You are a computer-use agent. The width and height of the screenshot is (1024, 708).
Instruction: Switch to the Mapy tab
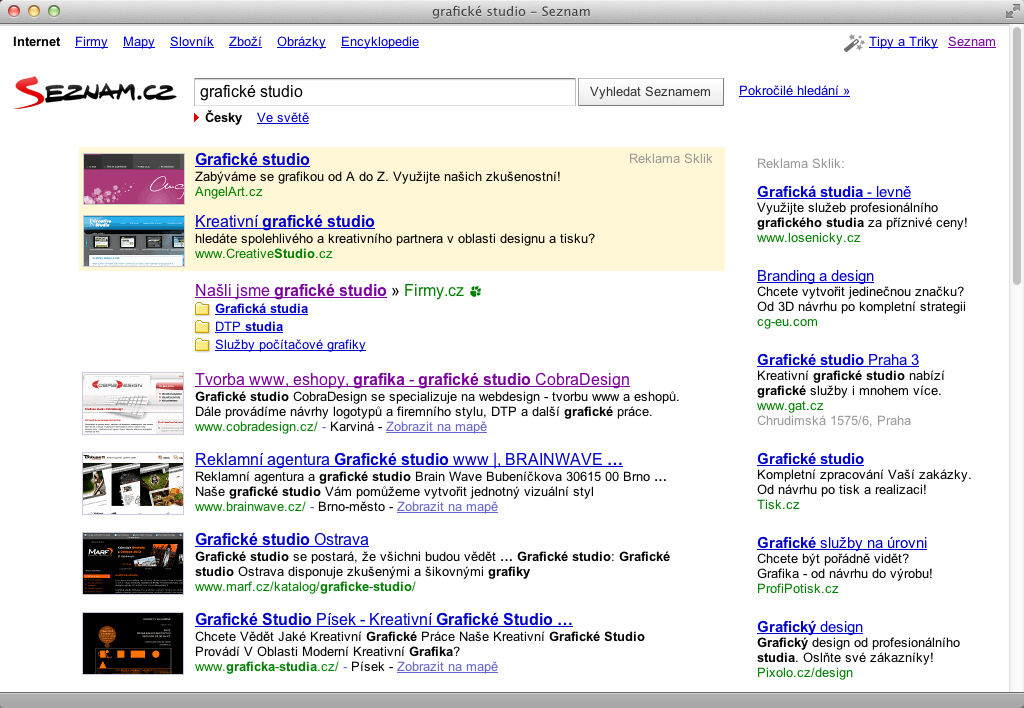138,42
